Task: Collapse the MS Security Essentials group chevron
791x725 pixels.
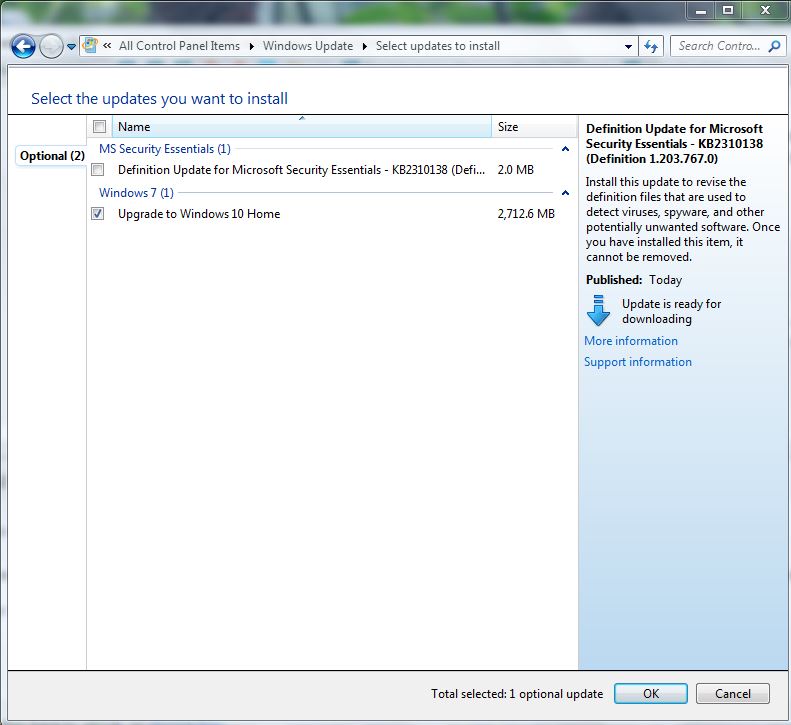Action: point(566,149)
